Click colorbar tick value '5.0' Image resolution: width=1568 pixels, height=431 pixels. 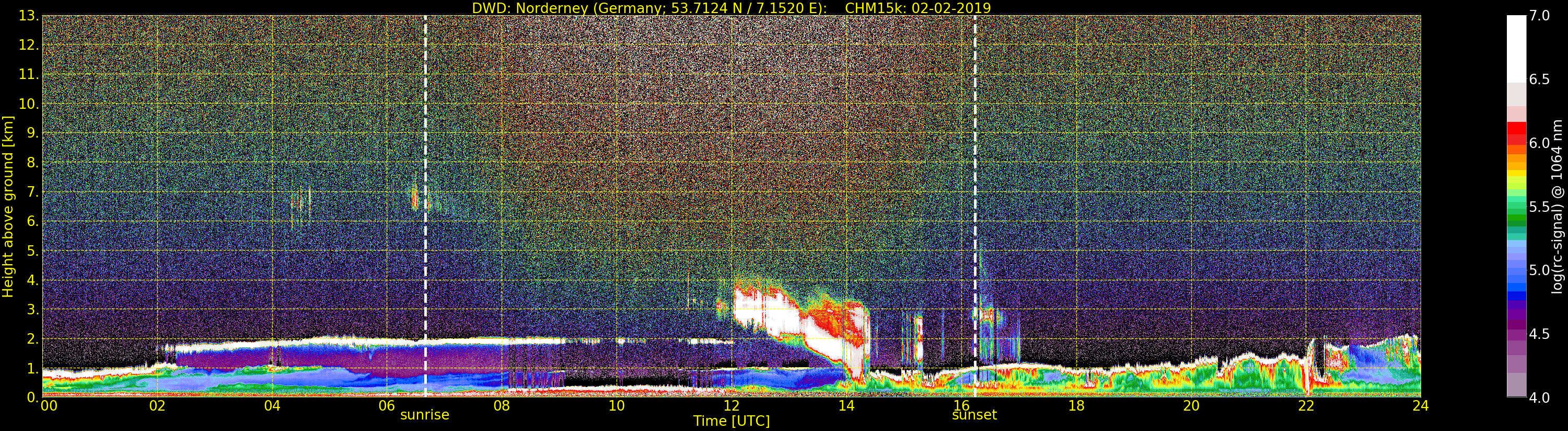tap(1539, 270)
